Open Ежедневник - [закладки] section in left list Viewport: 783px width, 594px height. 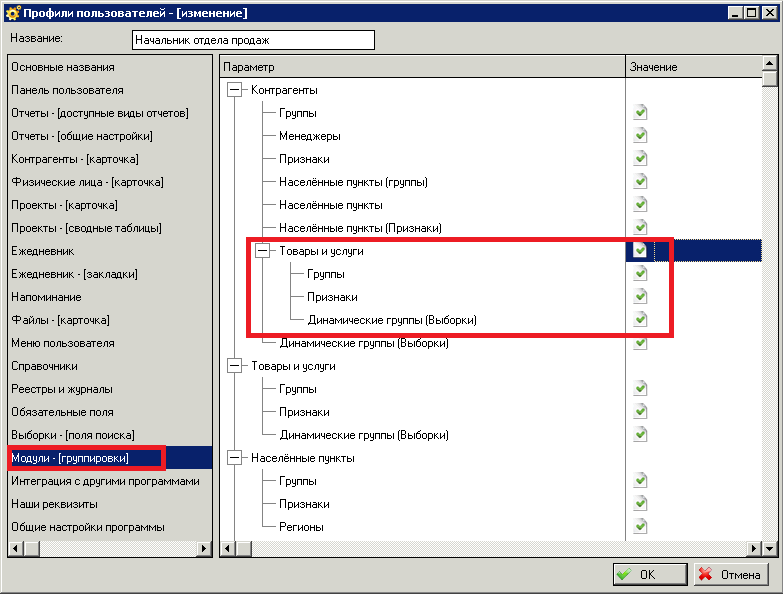pyautogui.click(x=74, y=274)
